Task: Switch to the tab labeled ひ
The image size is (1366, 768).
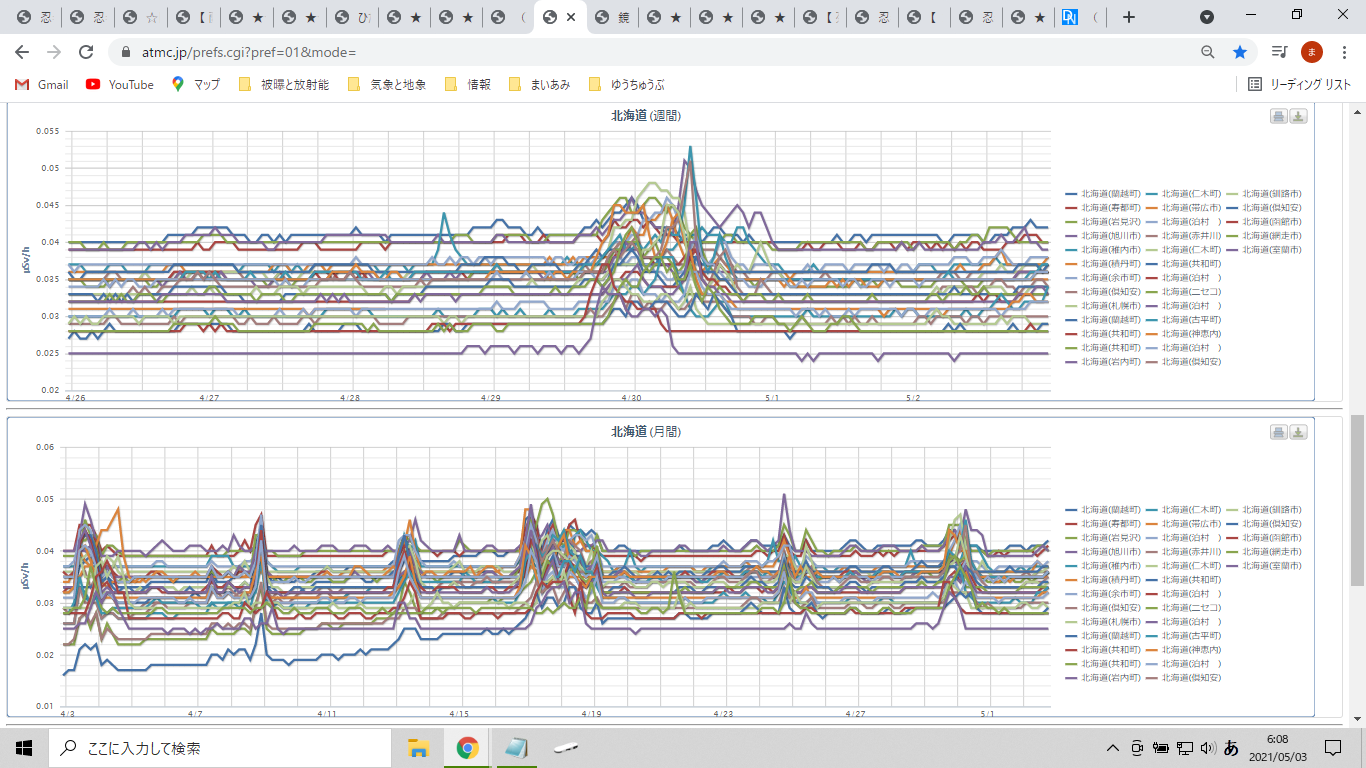Action: [352, 17]
